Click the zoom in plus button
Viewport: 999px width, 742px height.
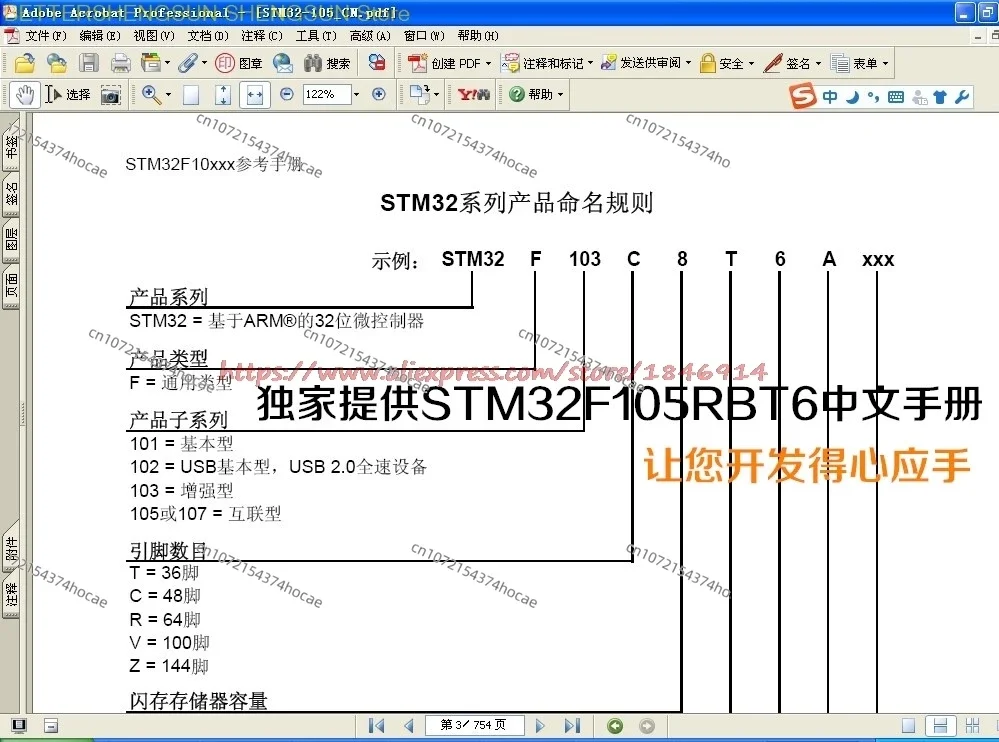click(x=379, y=94)
